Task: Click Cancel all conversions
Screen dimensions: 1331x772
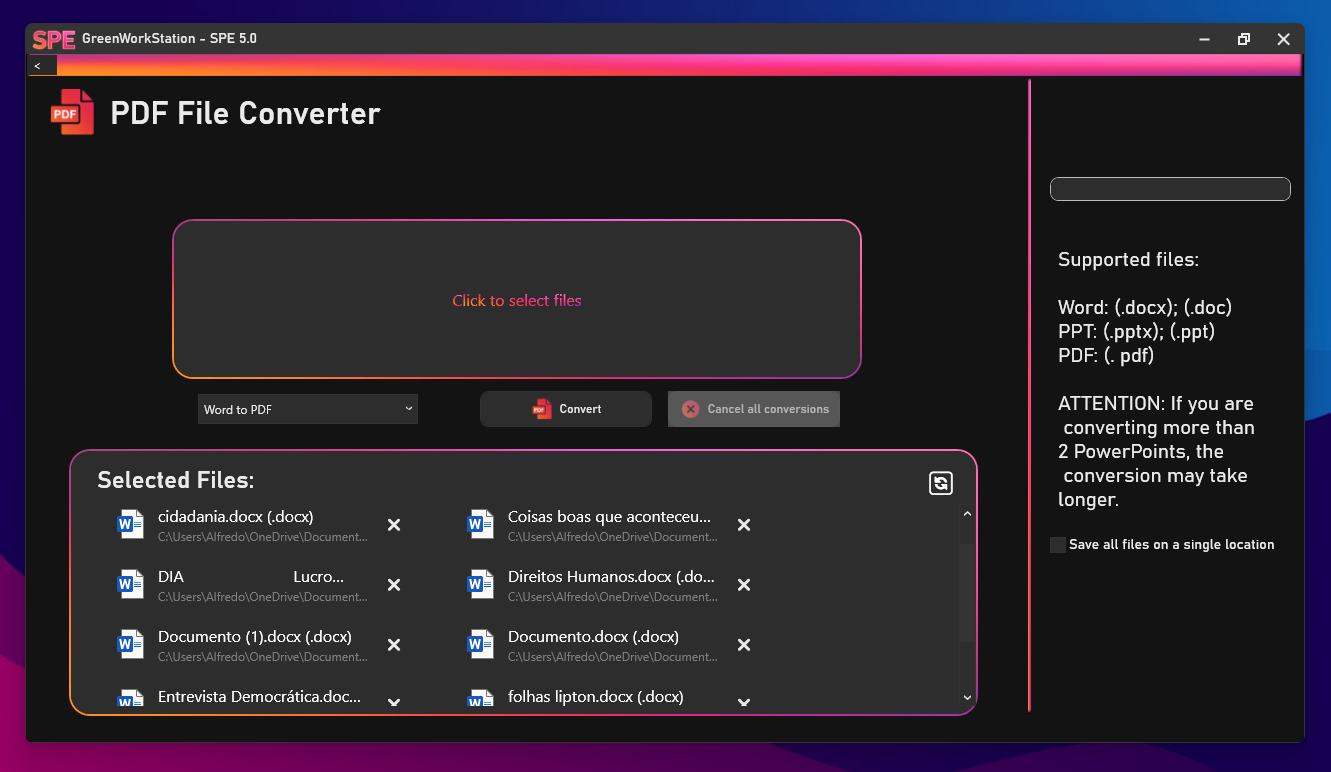Action: tap(754, 409)
